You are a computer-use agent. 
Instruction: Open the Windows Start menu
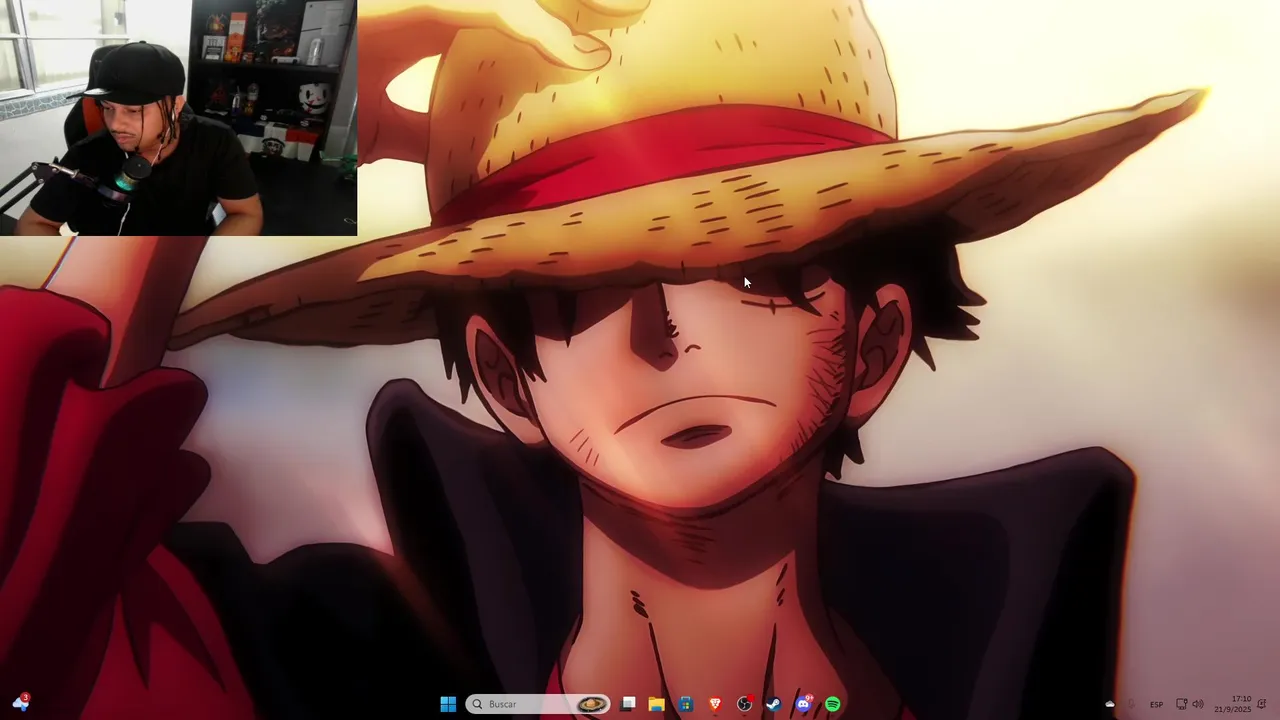tap(448, 704)
